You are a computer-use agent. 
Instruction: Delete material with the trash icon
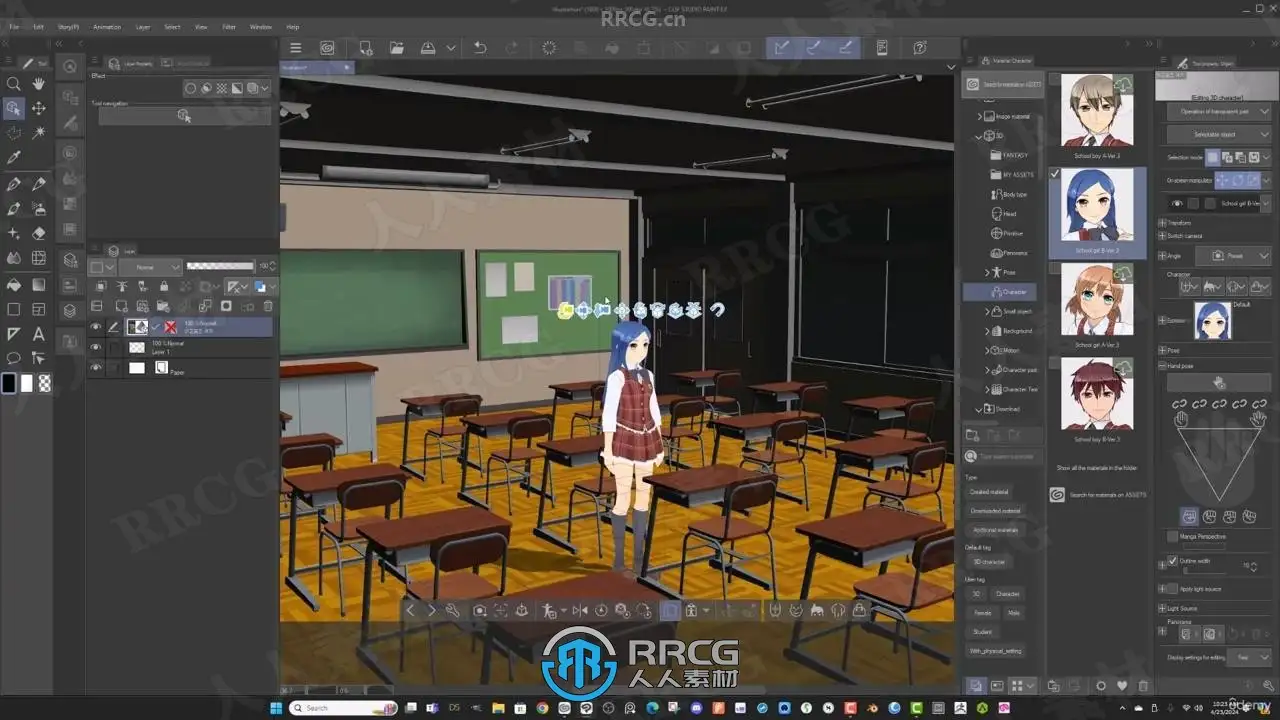point(1144,686)
